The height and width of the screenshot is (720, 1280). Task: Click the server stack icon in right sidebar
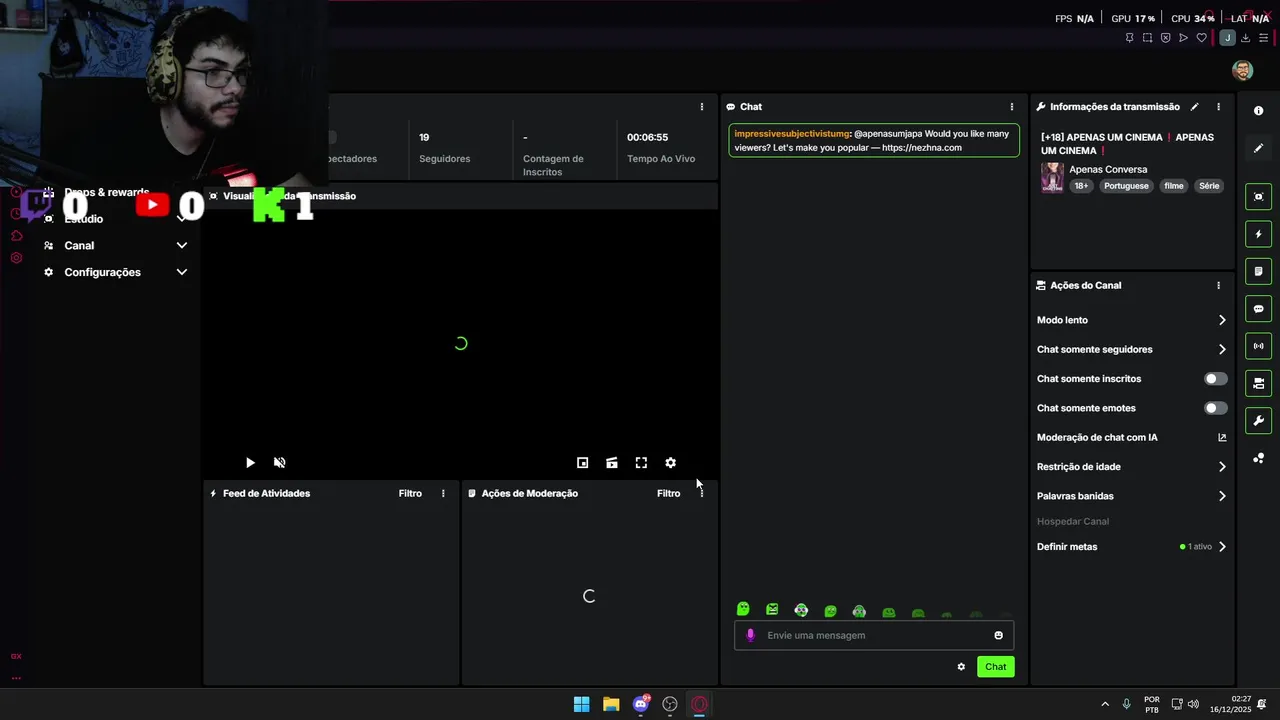pyautogui.click(x=1259, y=383)
